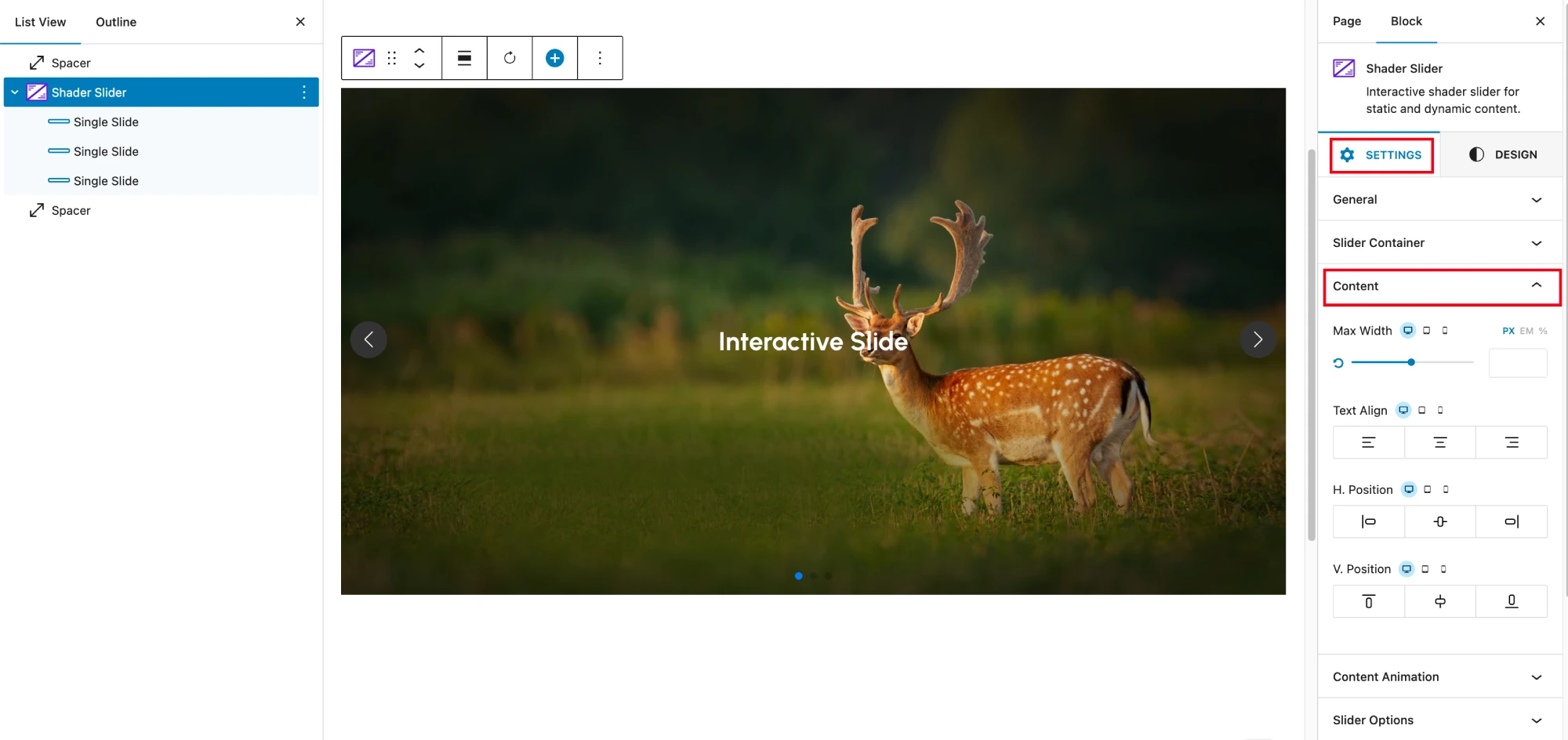Set V. Position to top
The height and width of the screenshot is (740, 1568).
coord(1368,601)
